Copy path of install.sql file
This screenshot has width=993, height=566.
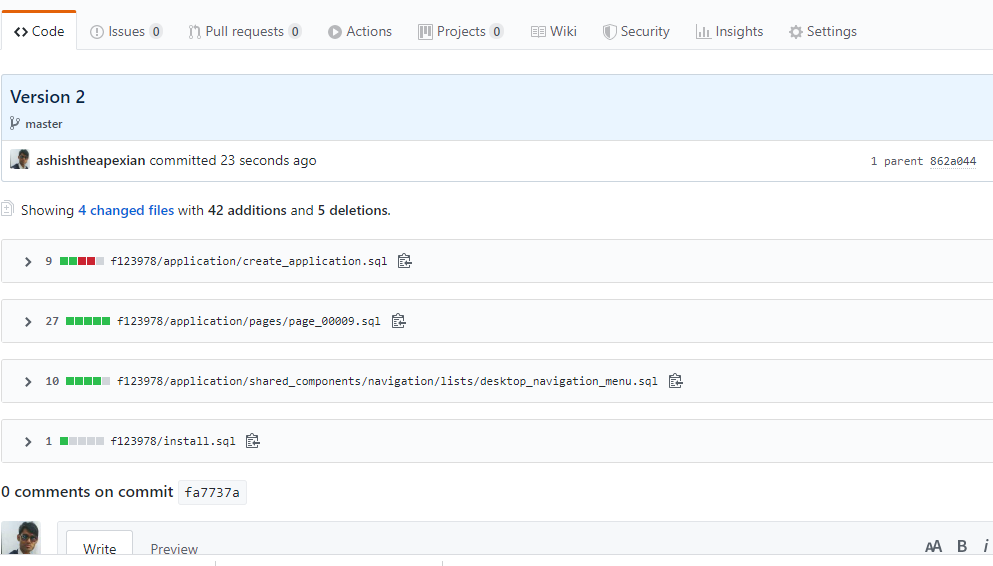pyautogui.click(x=253, y=441)
